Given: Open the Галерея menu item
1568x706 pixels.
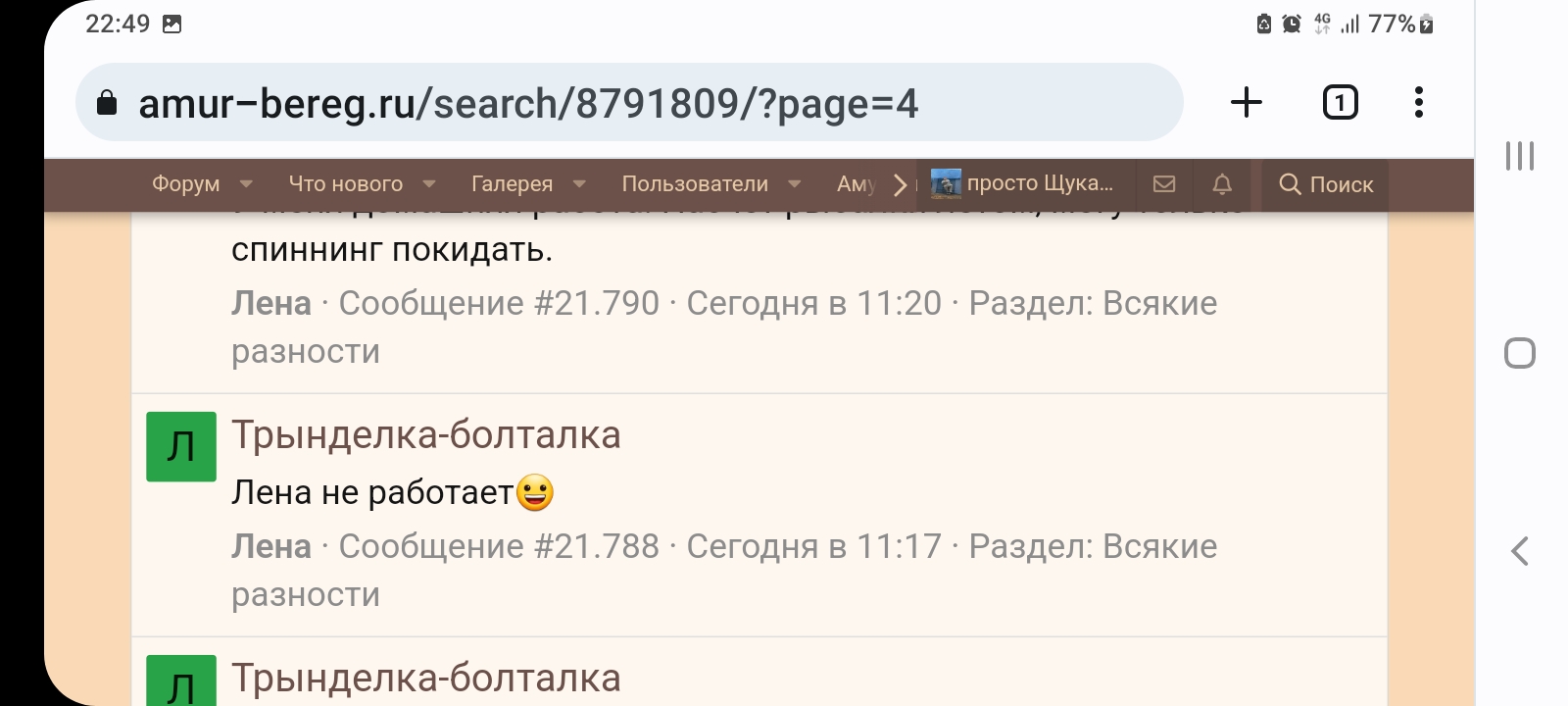Looking at the screenshot, I should pyautogui.click(x=512, y=184).
